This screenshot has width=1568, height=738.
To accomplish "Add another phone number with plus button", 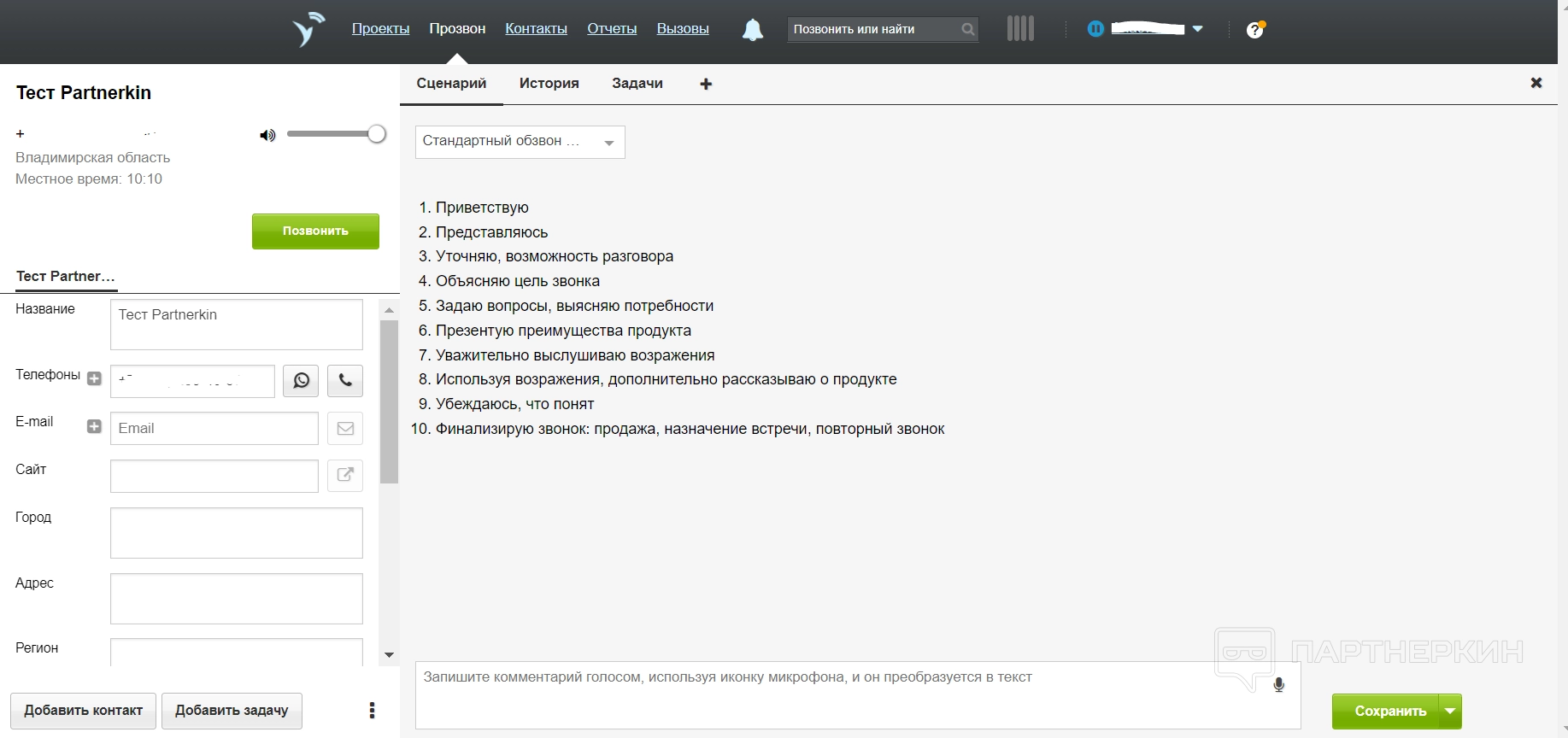I will click(94, 378).
